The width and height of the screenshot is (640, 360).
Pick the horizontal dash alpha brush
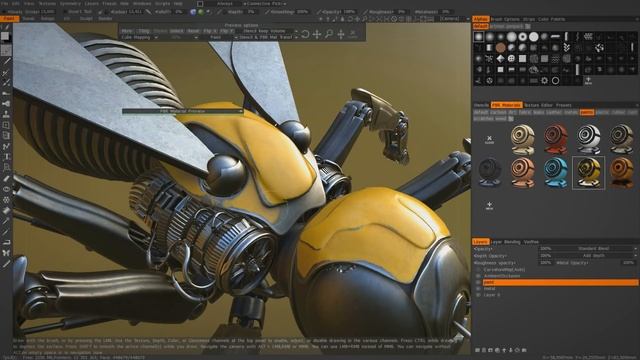556,37
